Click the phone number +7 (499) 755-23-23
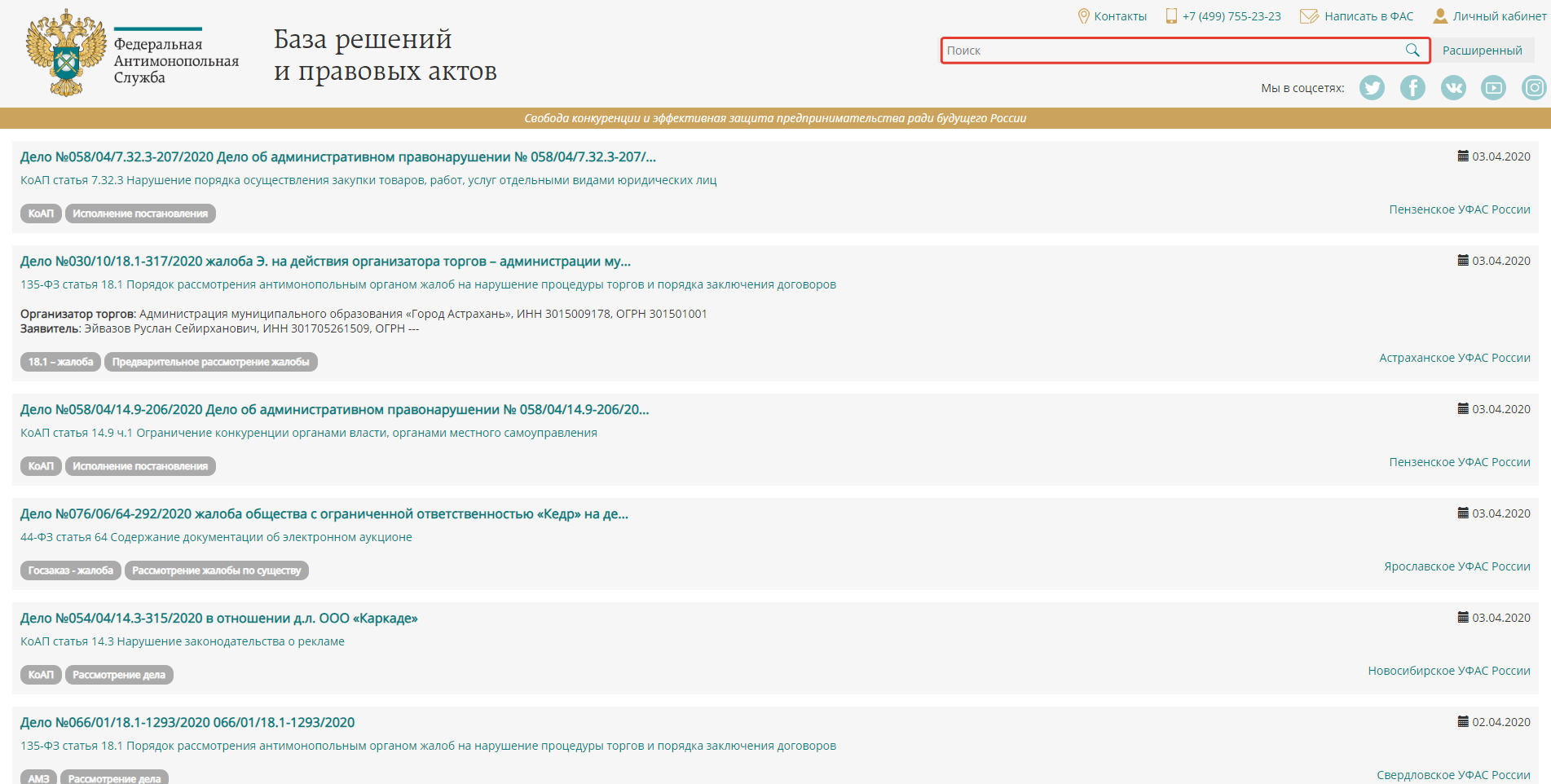 click(x=1232, y=16)
